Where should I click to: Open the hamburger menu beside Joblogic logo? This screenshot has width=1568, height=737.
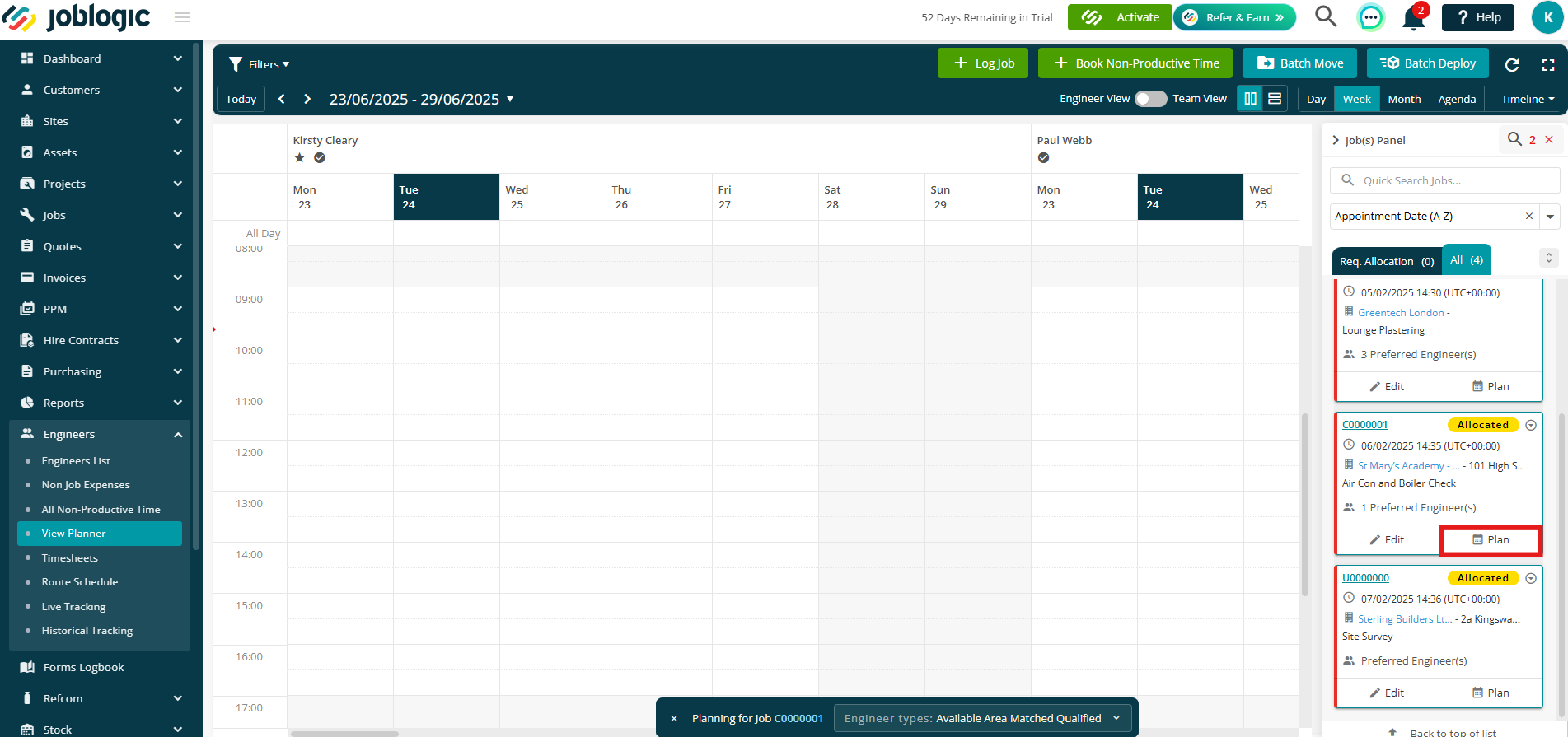[x=182, y=17]
